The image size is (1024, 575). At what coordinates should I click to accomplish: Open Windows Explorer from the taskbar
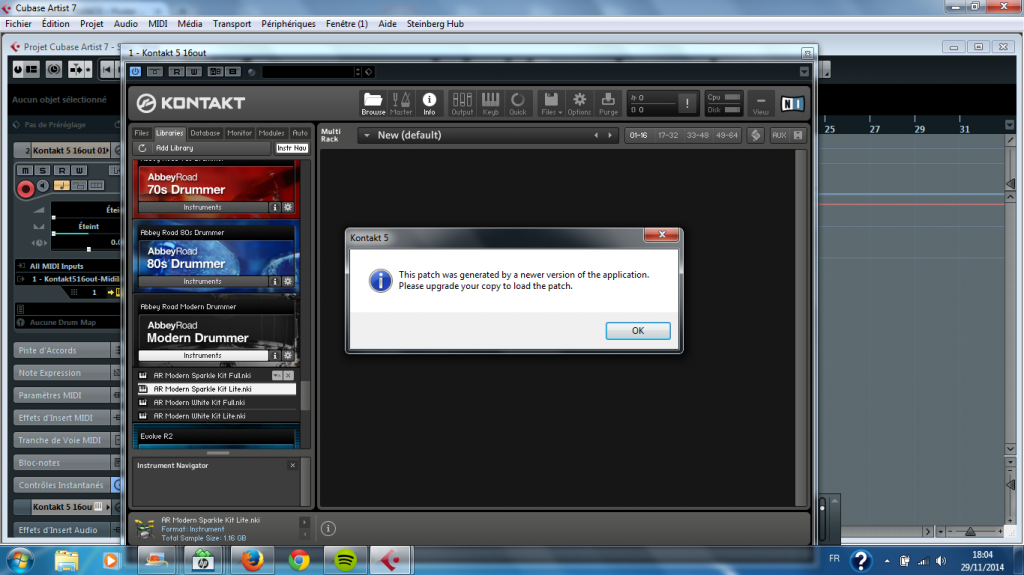(66, 560)
